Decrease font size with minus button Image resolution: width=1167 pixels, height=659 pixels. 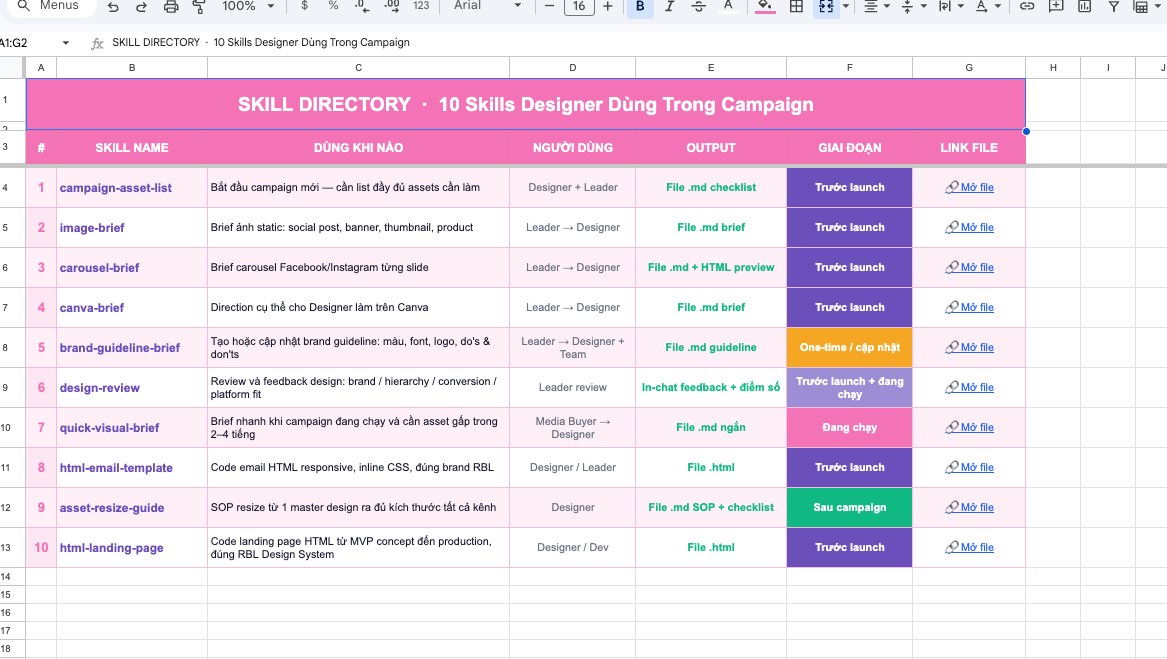pyautogui.click(x=549, y=6)
